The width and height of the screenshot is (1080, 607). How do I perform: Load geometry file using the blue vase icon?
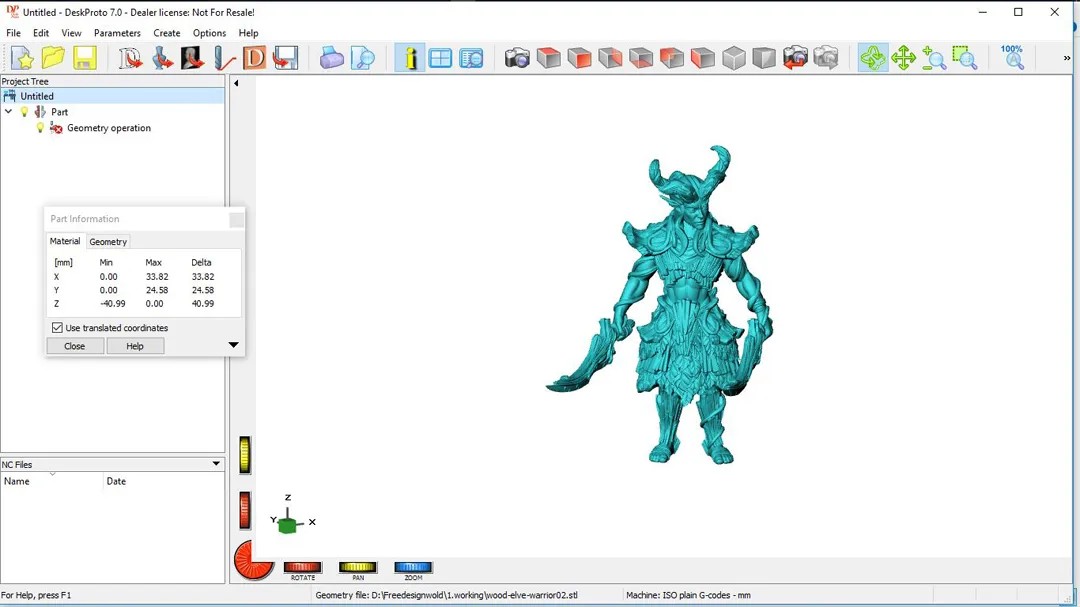(x=162, y=58)
